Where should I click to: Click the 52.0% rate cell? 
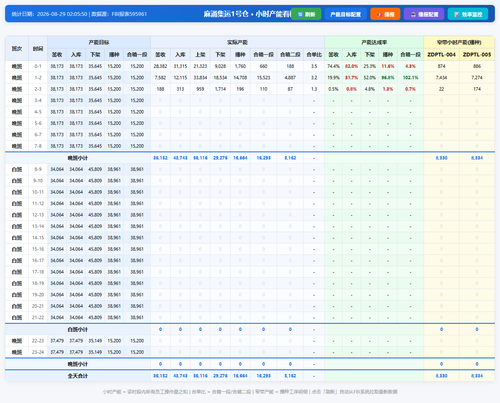tap(370, 78)
